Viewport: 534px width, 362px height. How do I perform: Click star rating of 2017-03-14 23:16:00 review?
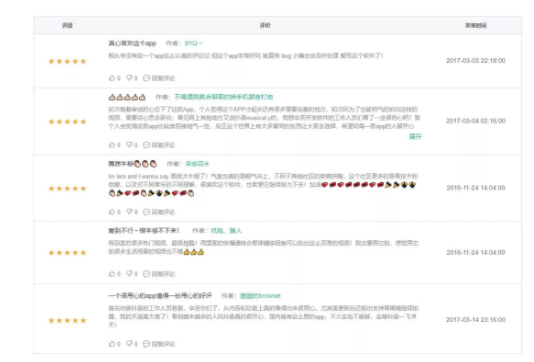(x=67, y=320)
